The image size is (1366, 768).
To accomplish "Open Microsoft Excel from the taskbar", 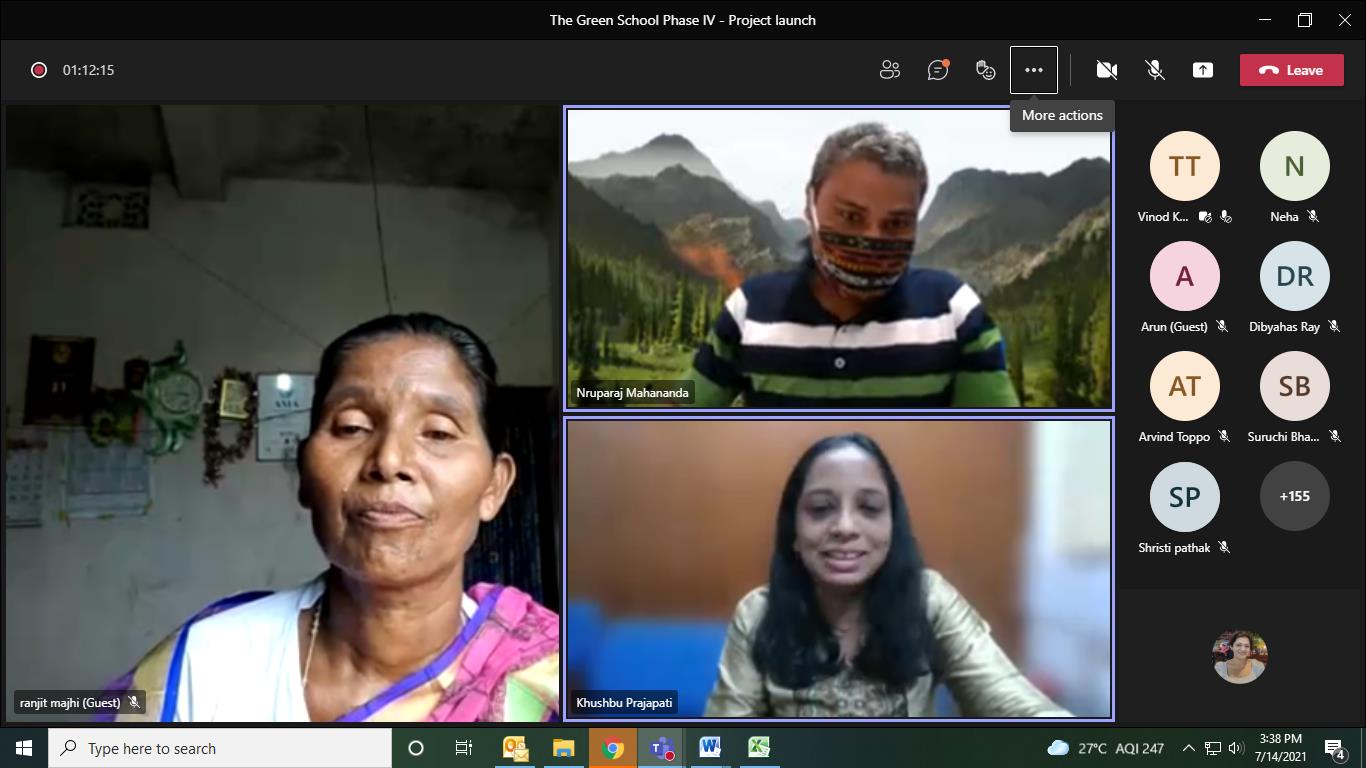I will coord(759,748).
